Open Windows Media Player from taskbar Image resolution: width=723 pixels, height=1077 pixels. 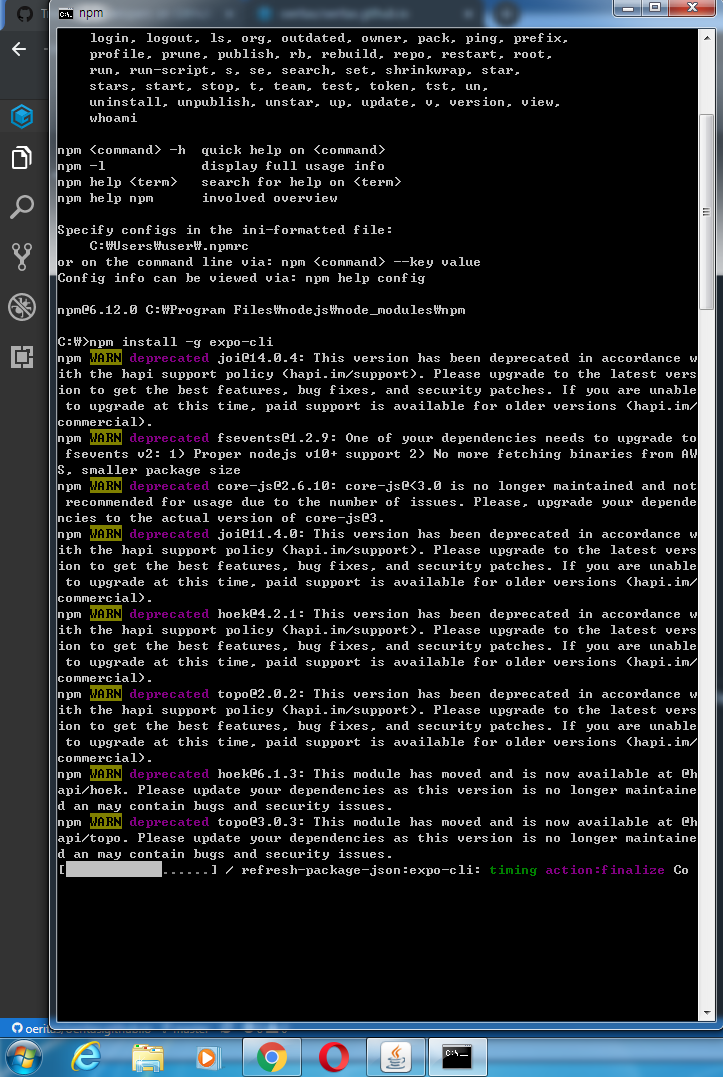208,1057
